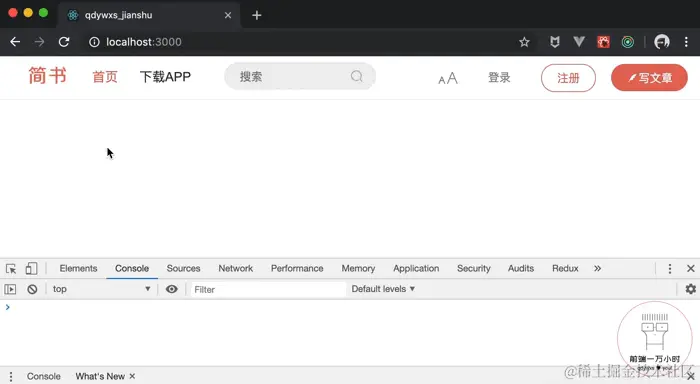Switch to the Elements panel
700x384 pixels.
point(78,268)
